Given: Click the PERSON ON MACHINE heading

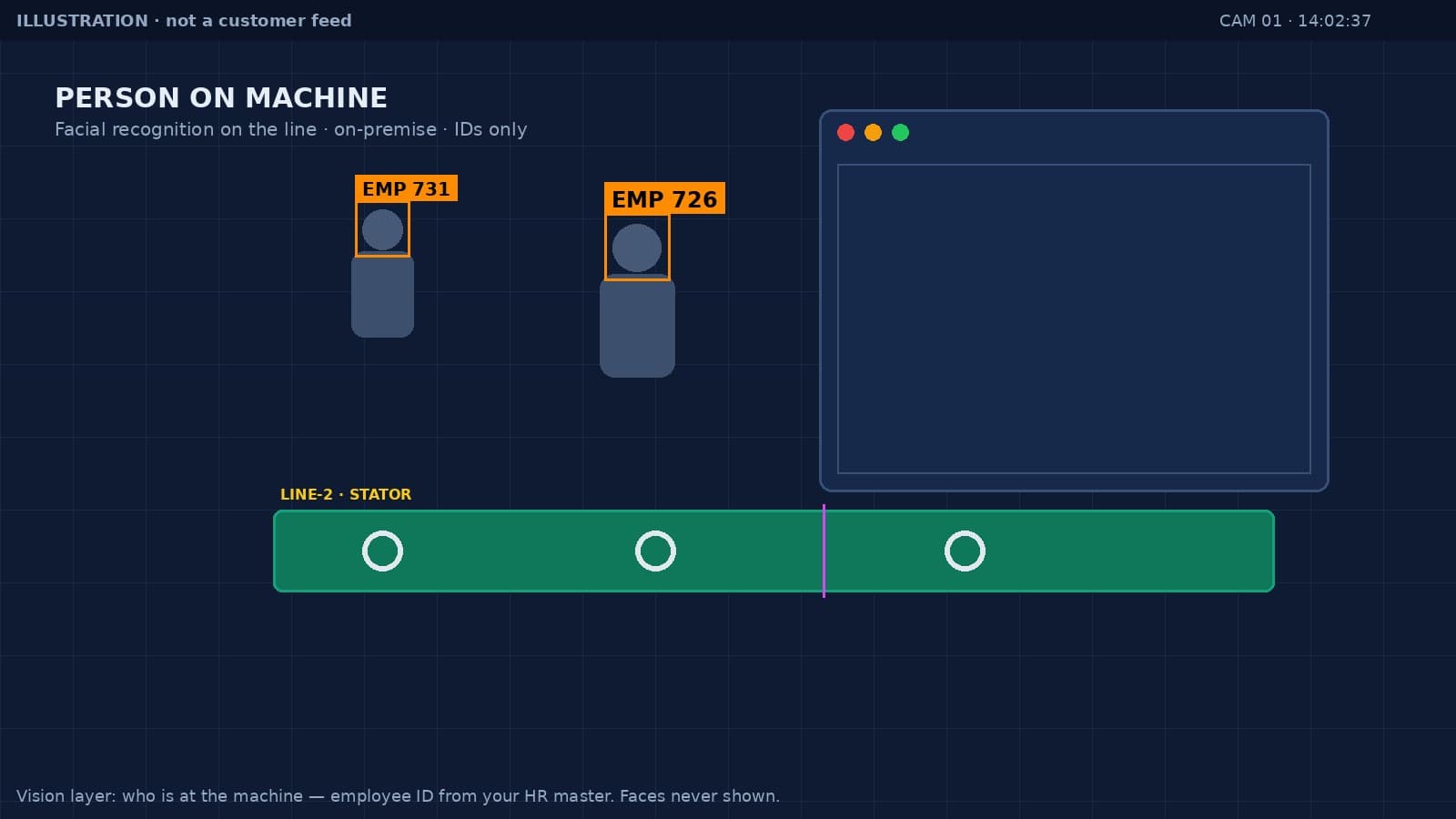Looking at the screenshot, I should (x=221, y=97).
